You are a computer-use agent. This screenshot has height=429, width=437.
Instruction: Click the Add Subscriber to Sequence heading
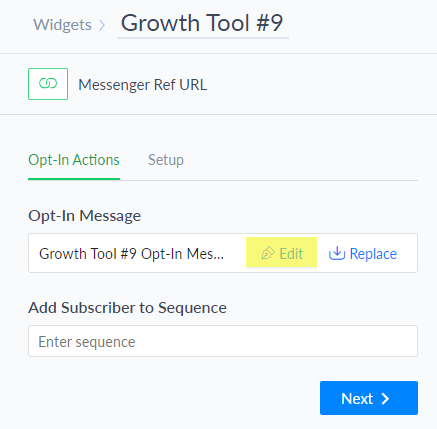[x=127, y=307]
